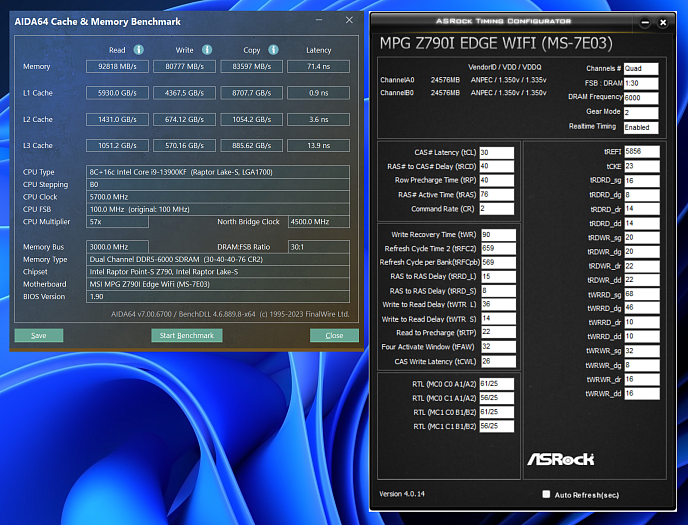Click the ChannelA0 24576MB row
The image size is (688, 525).
click(463, 80)
